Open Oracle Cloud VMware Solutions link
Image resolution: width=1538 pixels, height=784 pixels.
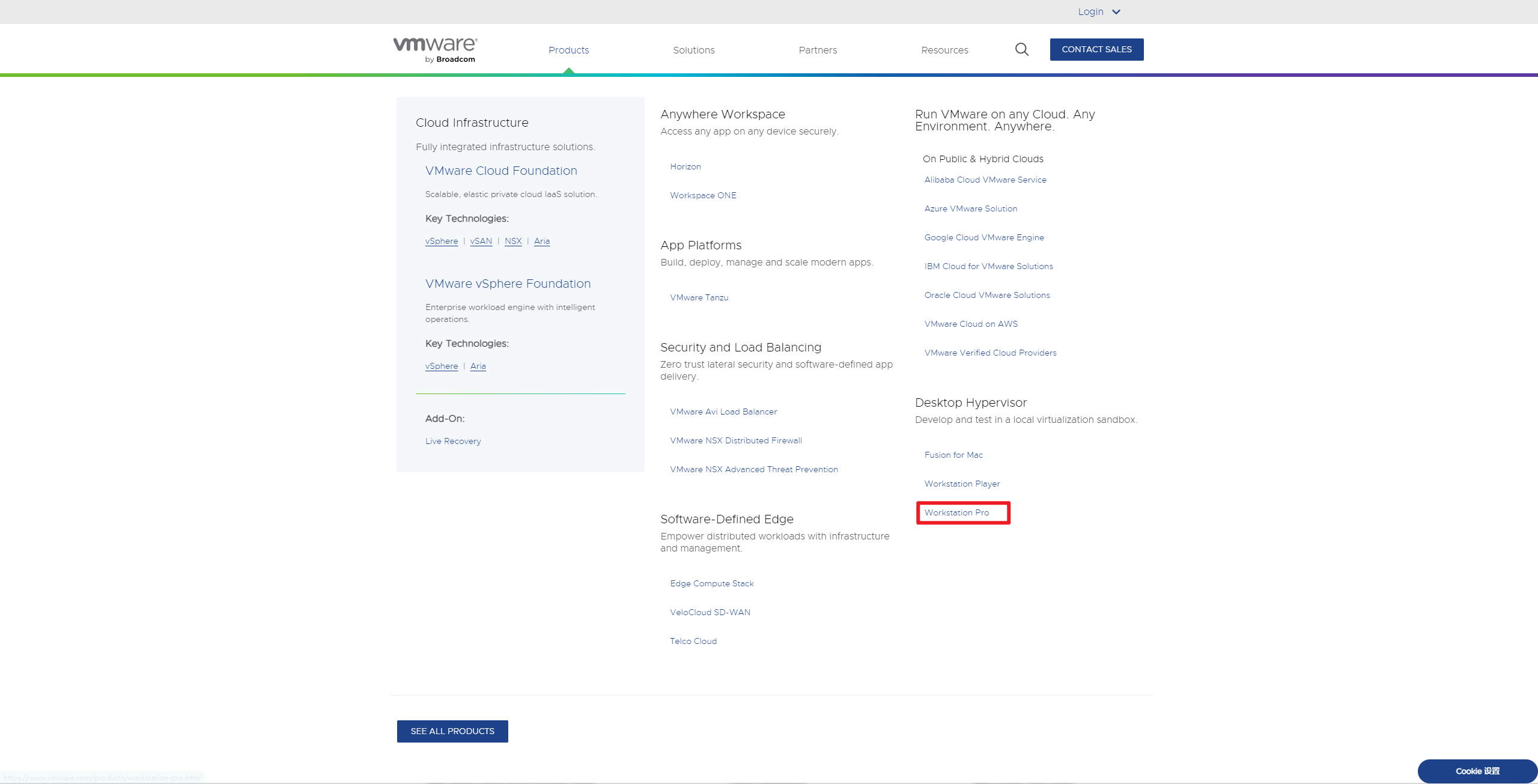click(987, 295)
